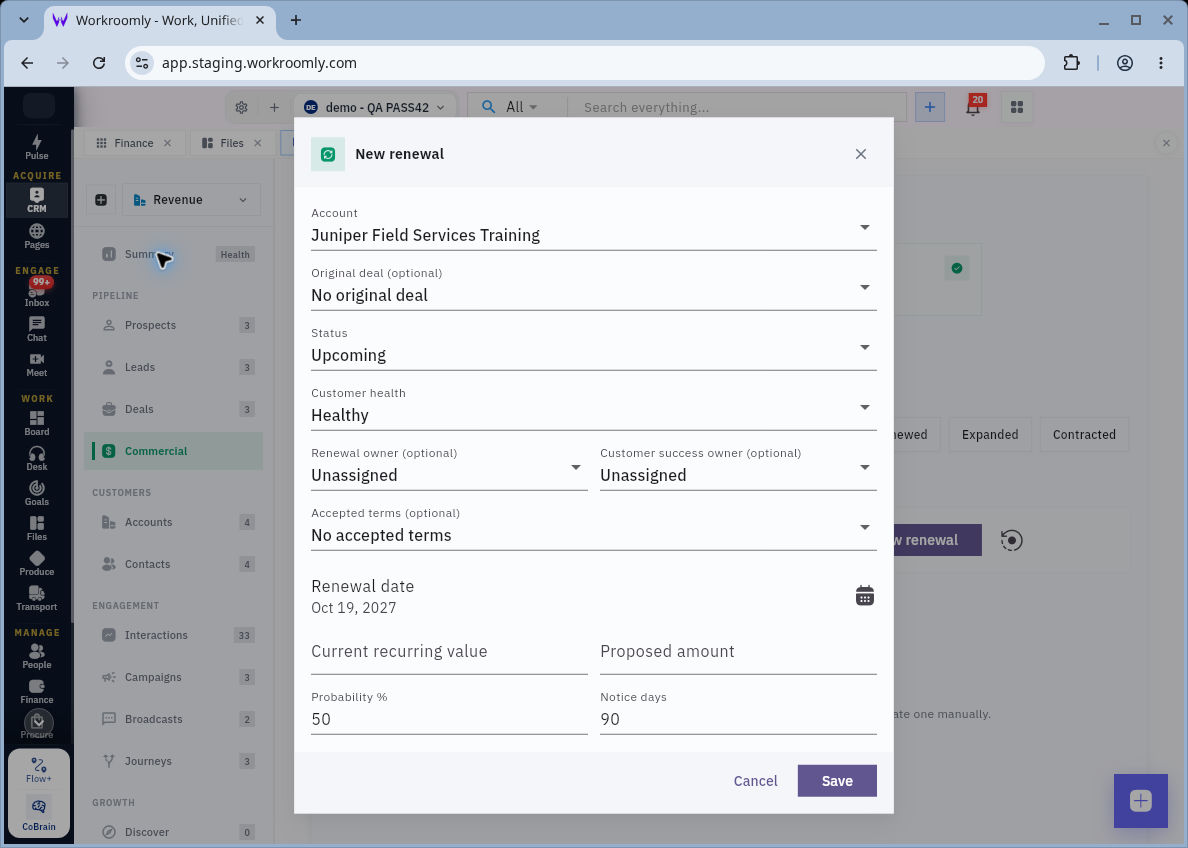Open the CRM module icon
This screenshot has width=1188, height=848.
click(x=36, y=200)
